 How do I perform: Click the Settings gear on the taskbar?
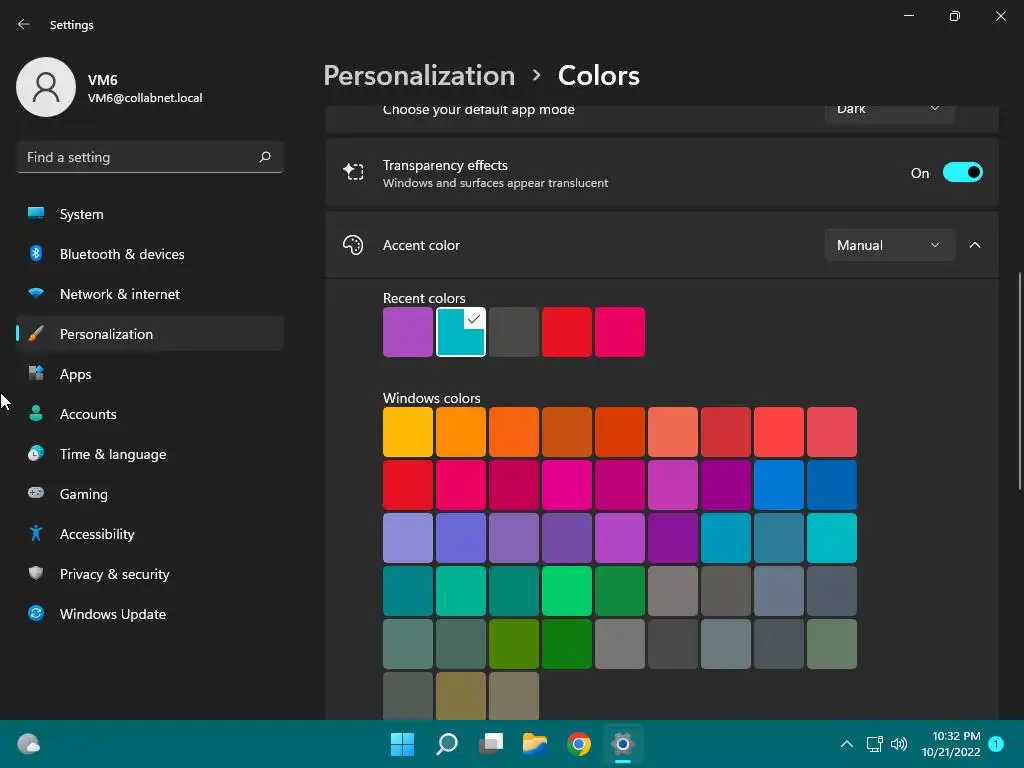(623, 744)
